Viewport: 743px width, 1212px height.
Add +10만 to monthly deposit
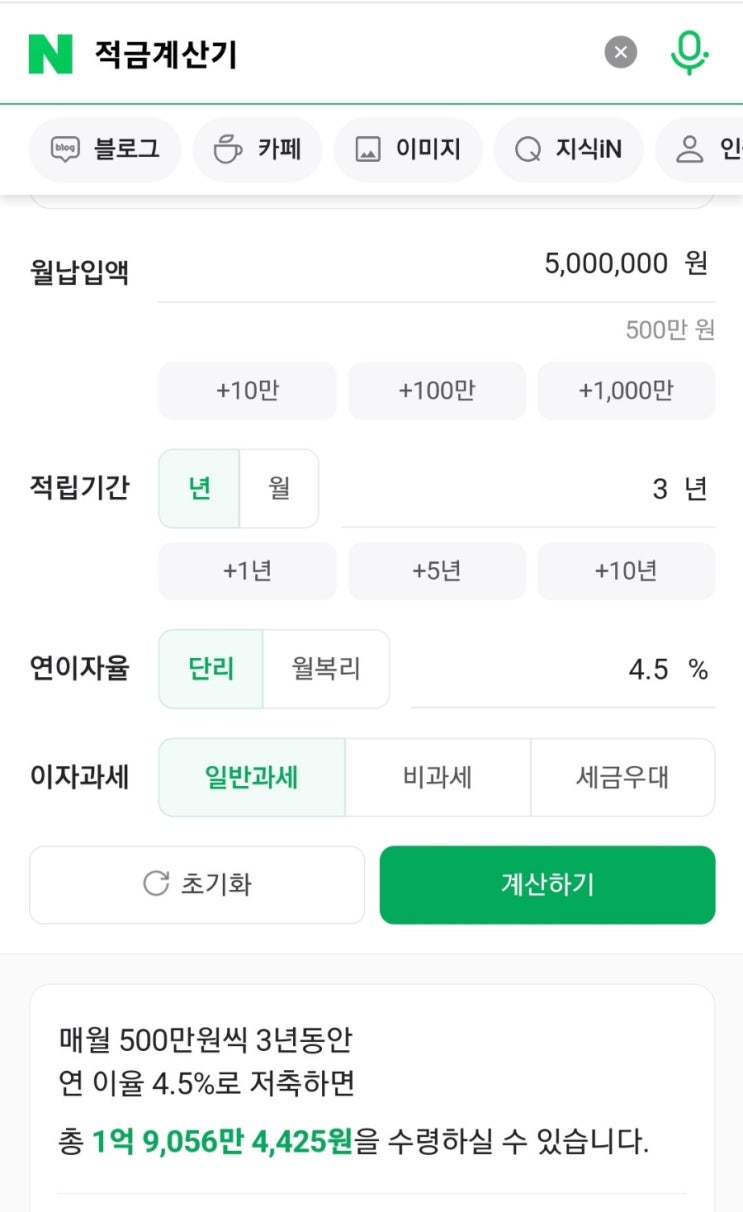tap(247, 391)
